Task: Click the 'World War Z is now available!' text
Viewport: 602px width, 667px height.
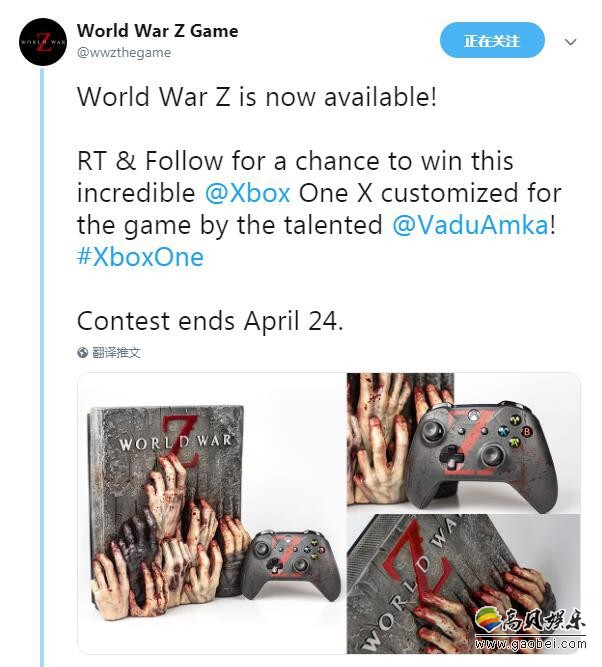Action: (x=257, y=97)
